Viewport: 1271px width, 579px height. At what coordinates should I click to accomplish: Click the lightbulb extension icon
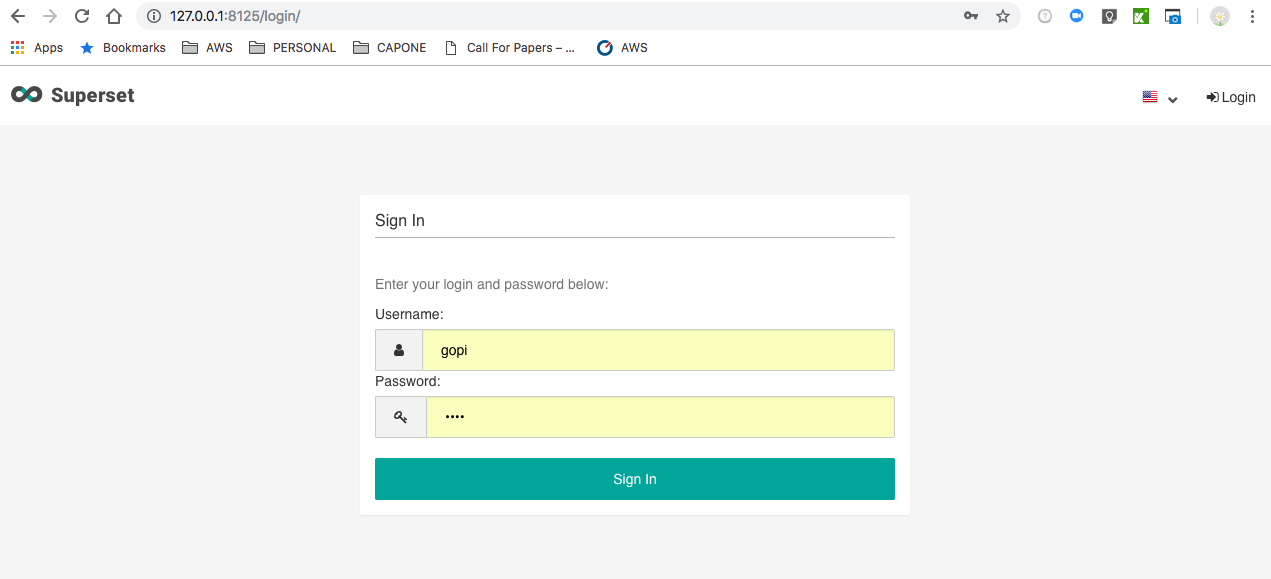(x=1109, y=16)
